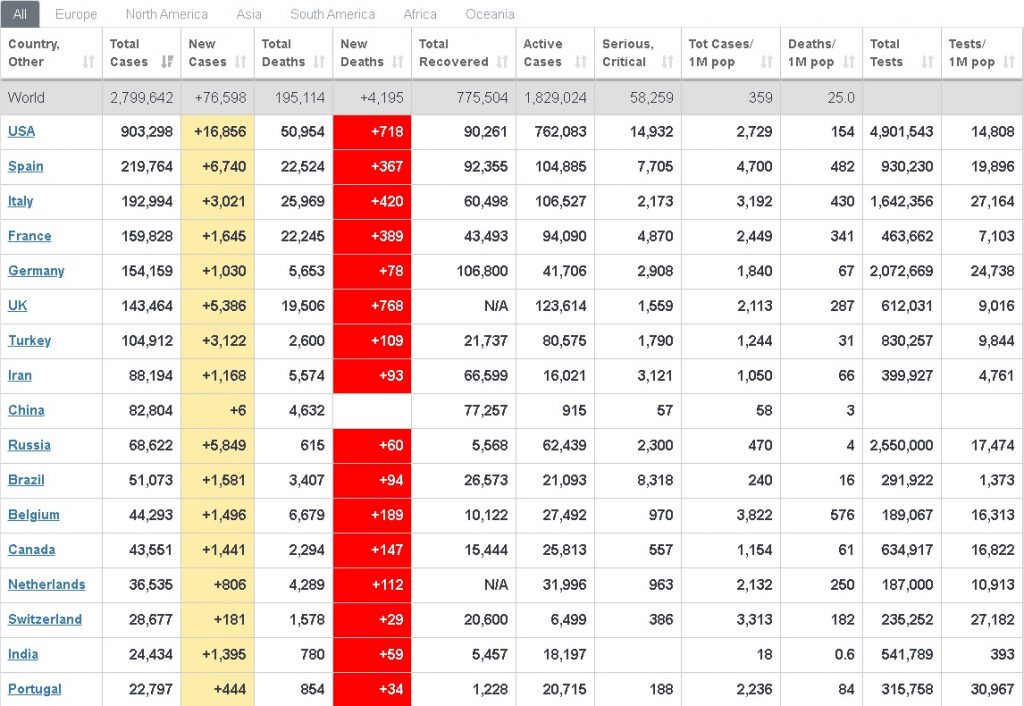Click USA total cases value 903,298
The image size is (1024, 706).
tap(147, 132)
